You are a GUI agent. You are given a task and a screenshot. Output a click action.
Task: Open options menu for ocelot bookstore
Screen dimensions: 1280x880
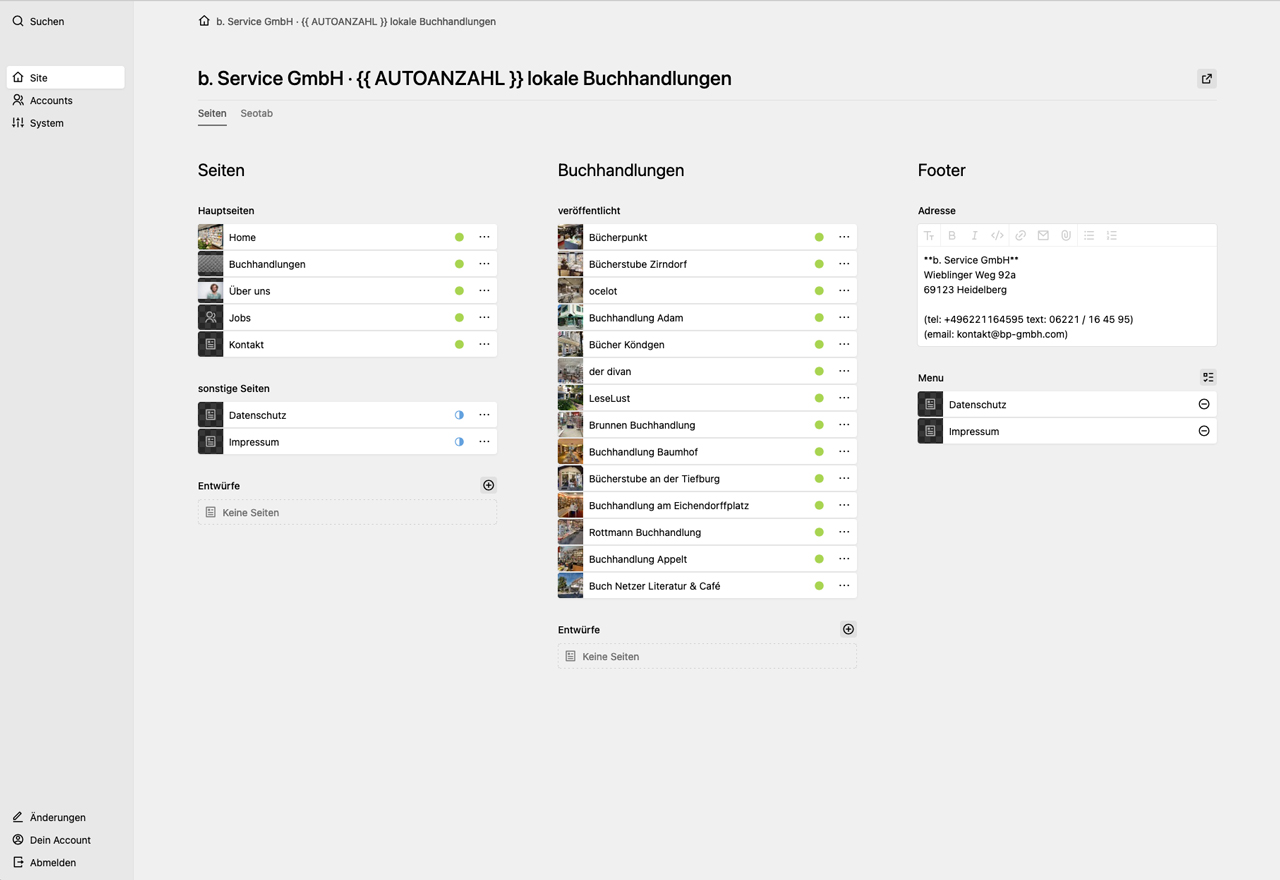click(x=844, y=290)
